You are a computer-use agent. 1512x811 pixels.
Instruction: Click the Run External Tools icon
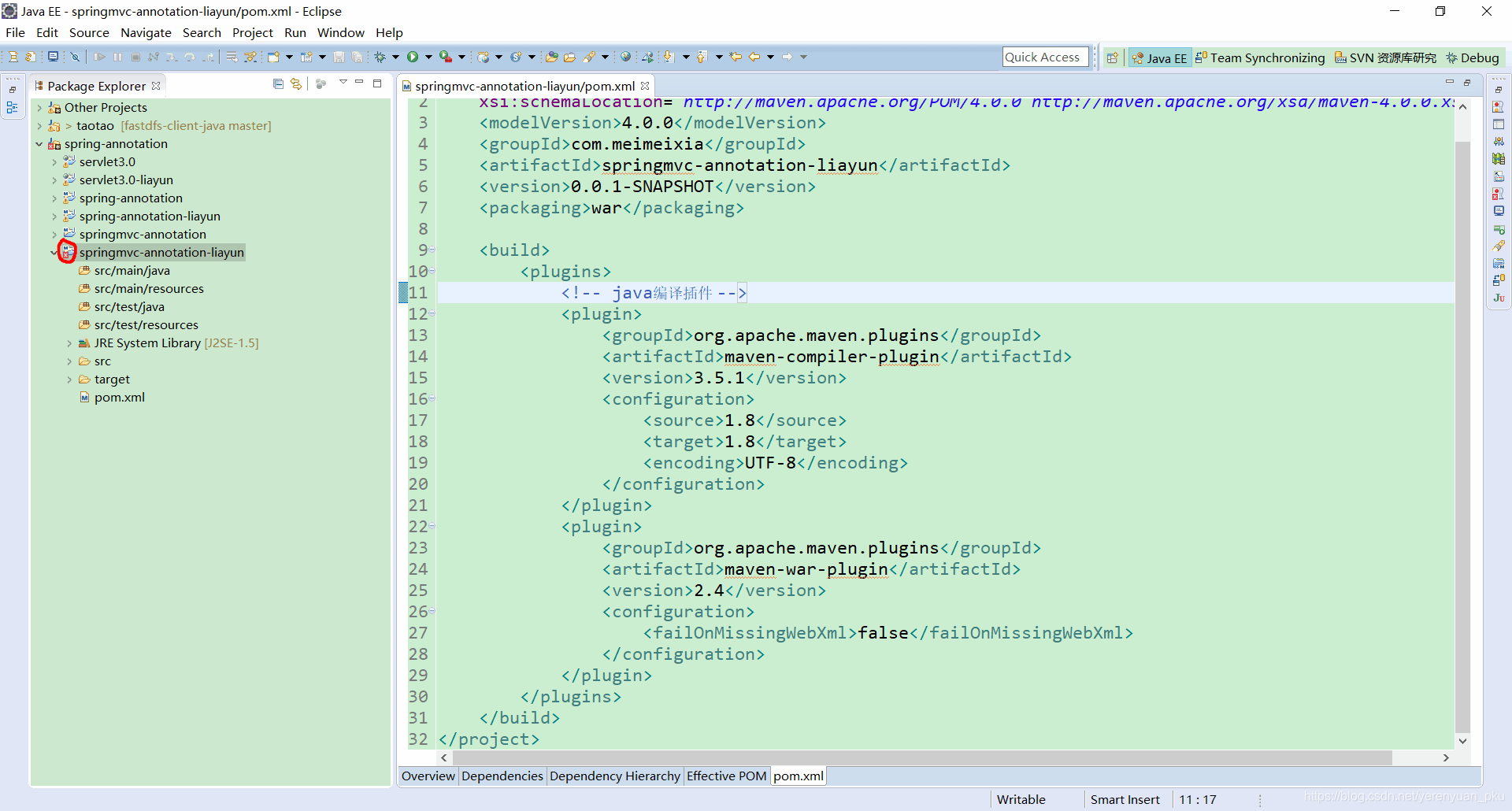pos(445,57)
